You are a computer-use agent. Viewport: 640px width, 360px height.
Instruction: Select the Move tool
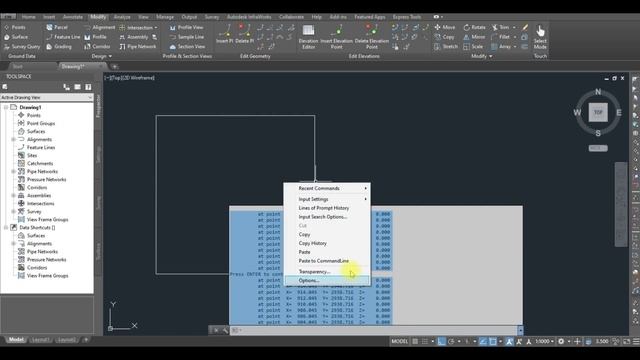(x=444, y=27)
